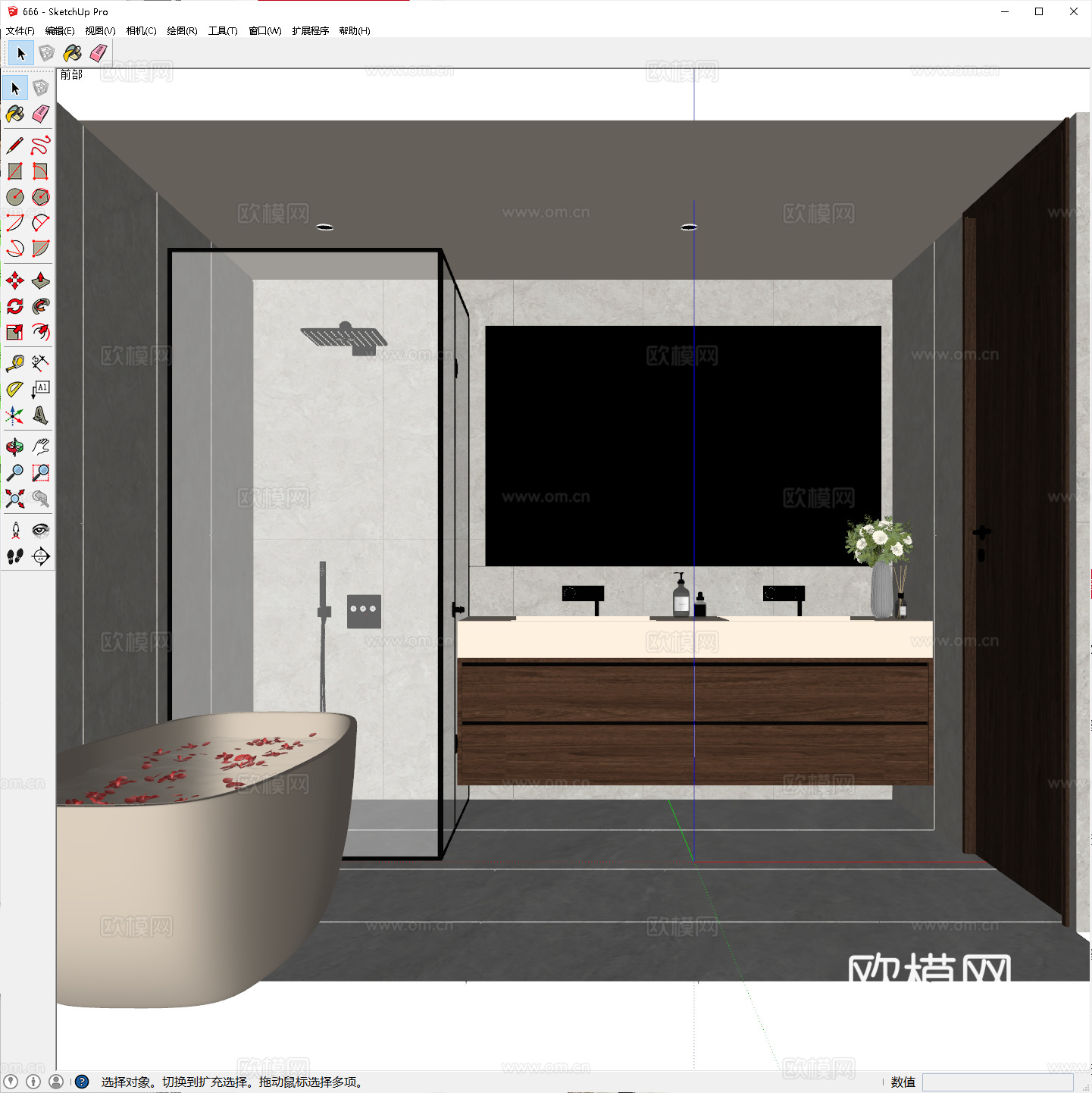Pick the Polygon tool

coord(41,196)
